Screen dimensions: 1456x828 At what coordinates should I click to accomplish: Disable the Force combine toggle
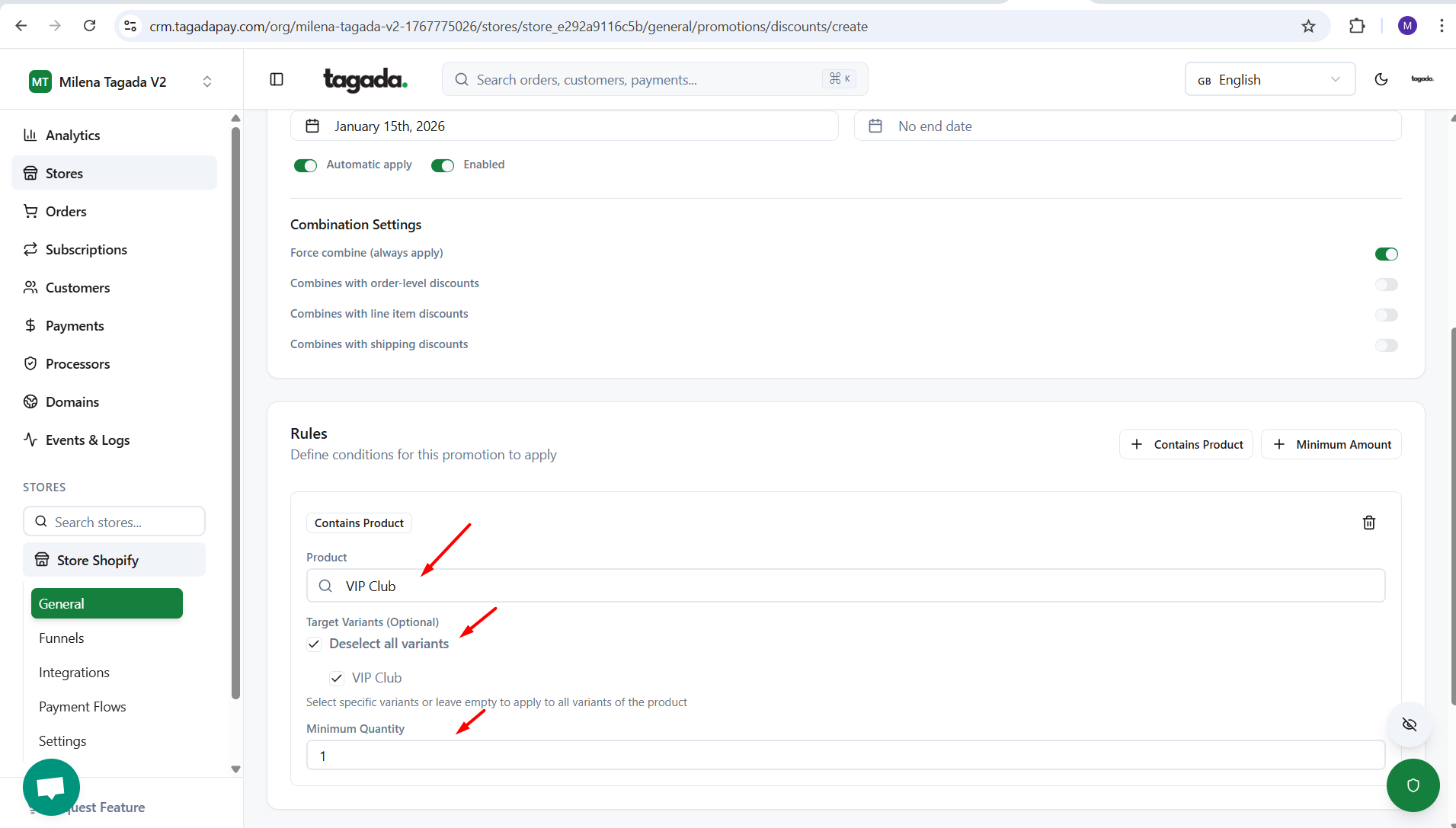point(1386,254)
